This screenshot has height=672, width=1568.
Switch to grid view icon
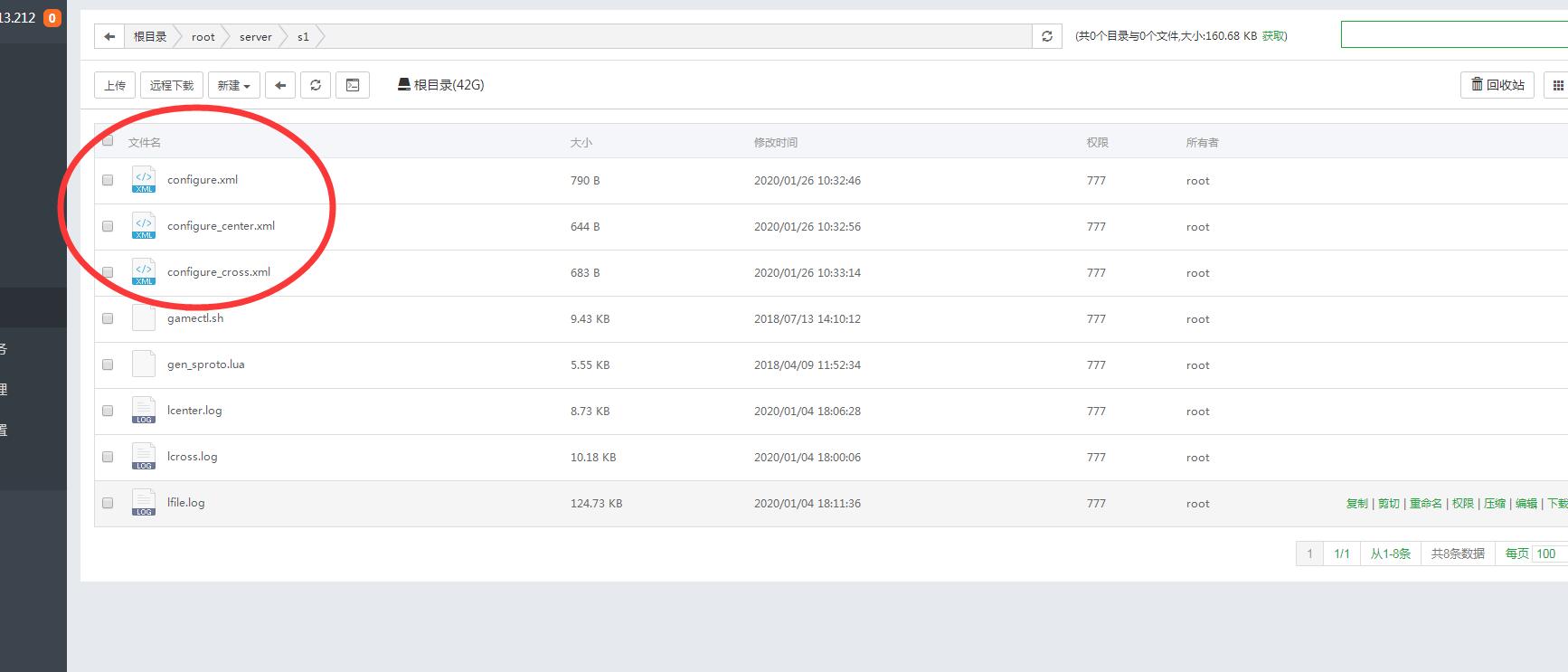(x=1557, y=85)
